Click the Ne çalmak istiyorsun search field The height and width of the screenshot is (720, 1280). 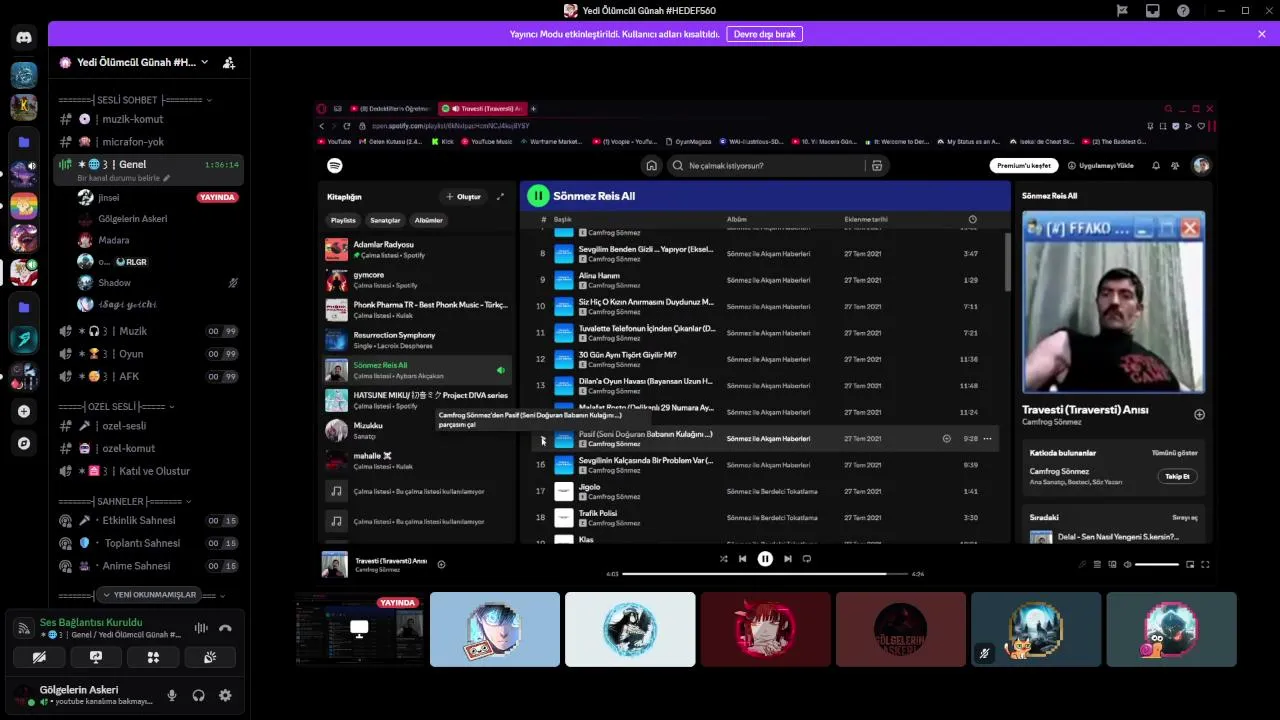[x=777, y=166]
